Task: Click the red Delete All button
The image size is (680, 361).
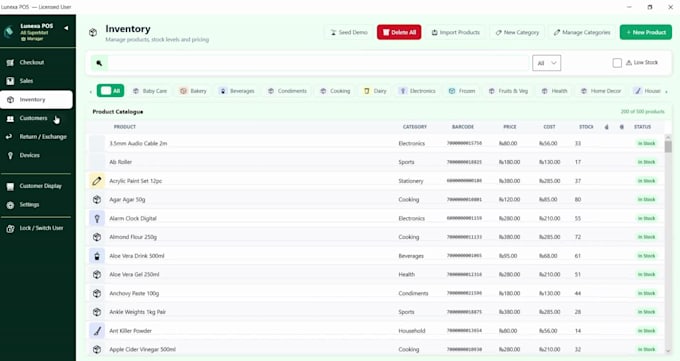Action: pyautogui.click(x=399, y=33)
